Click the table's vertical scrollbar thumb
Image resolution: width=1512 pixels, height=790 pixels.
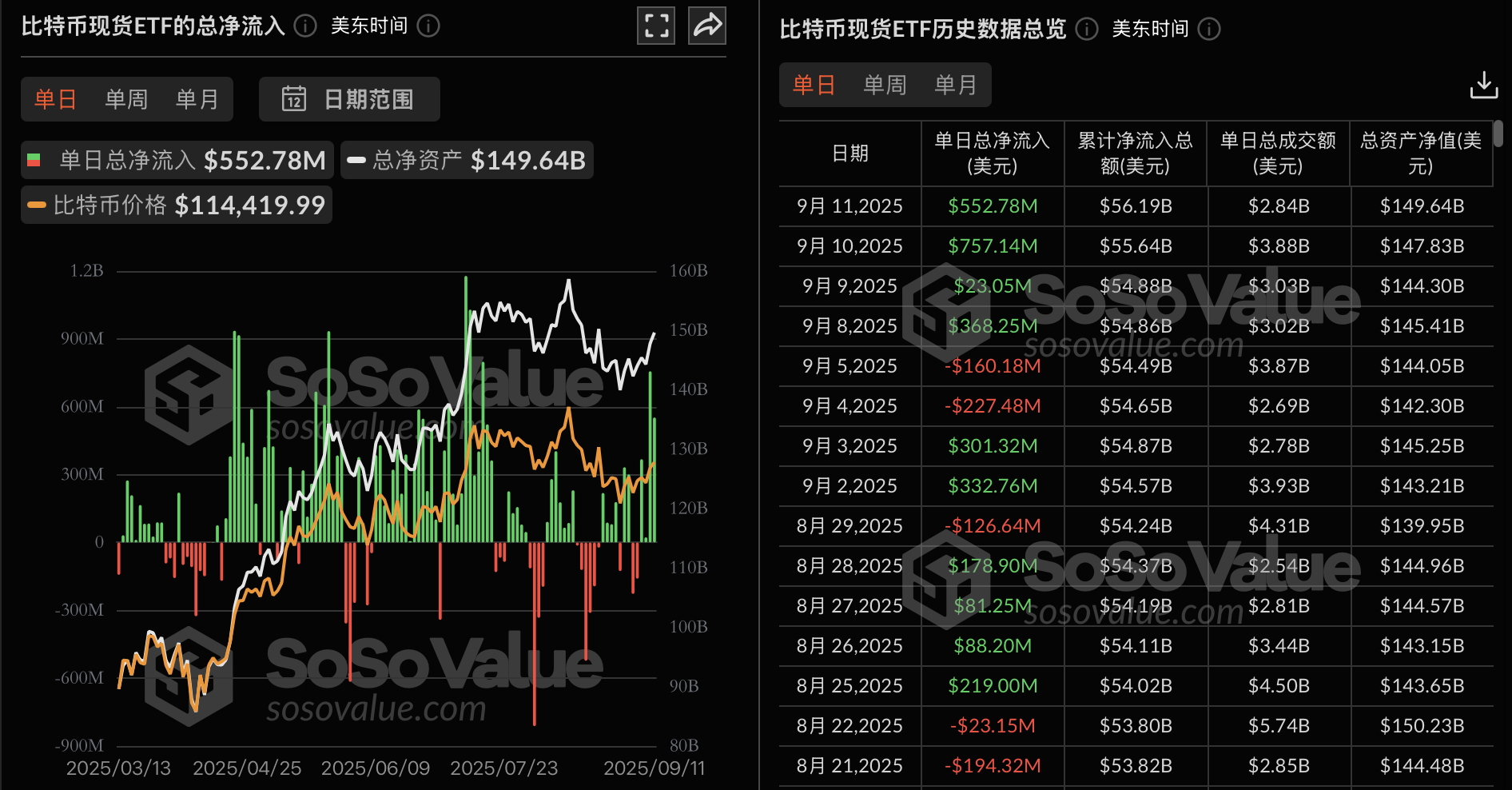tap(1498, 134)
